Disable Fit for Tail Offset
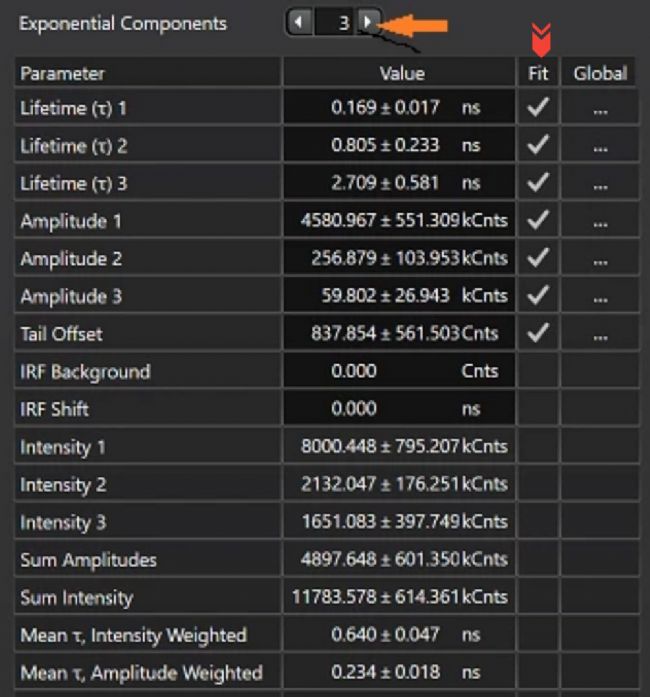Image resolution: width=650 pixels, height=697 pixels. pyautogui.click(x=538, y=333)
